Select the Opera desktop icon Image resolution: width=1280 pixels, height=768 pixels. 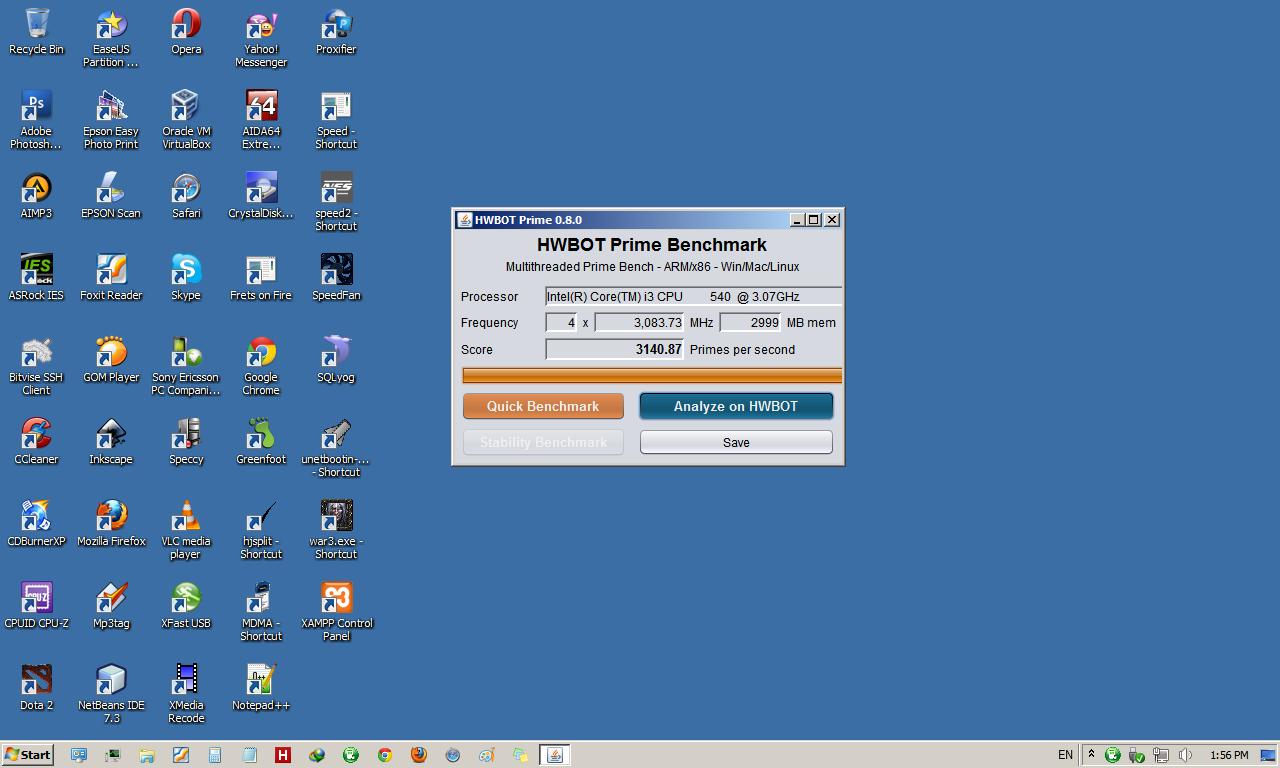click(186, 31)
